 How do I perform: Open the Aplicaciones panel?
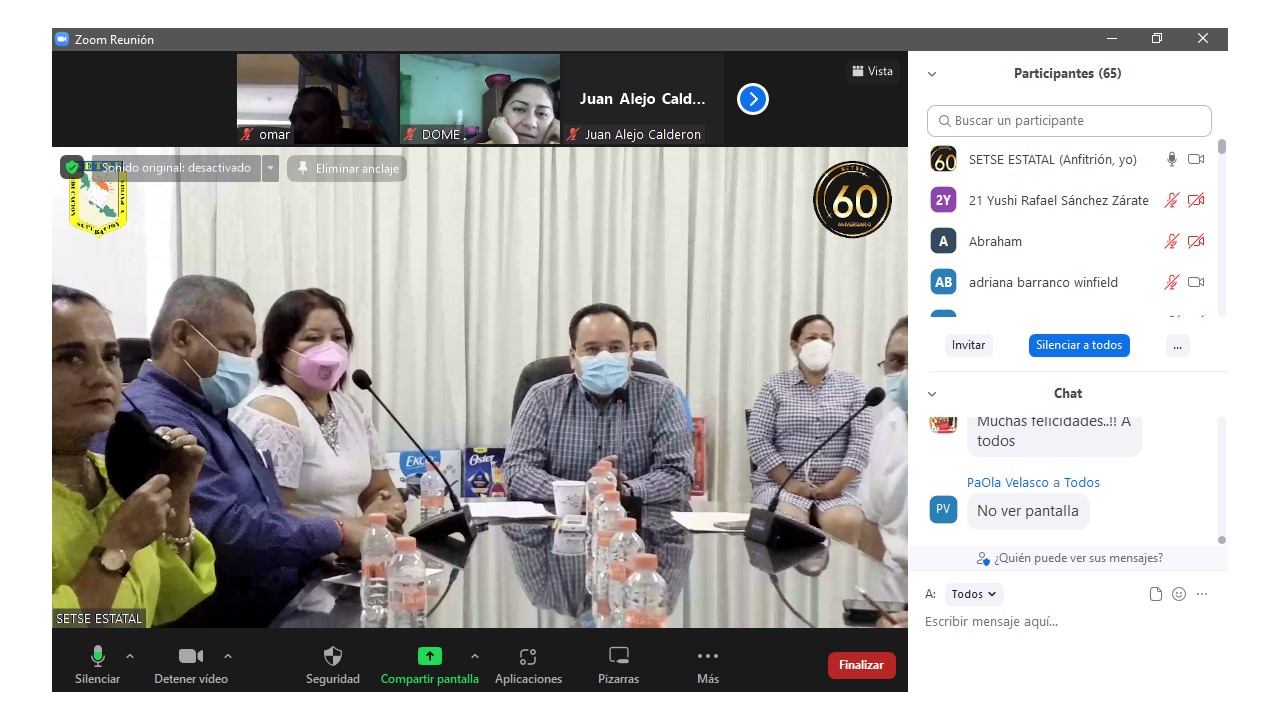click(528, 665)
